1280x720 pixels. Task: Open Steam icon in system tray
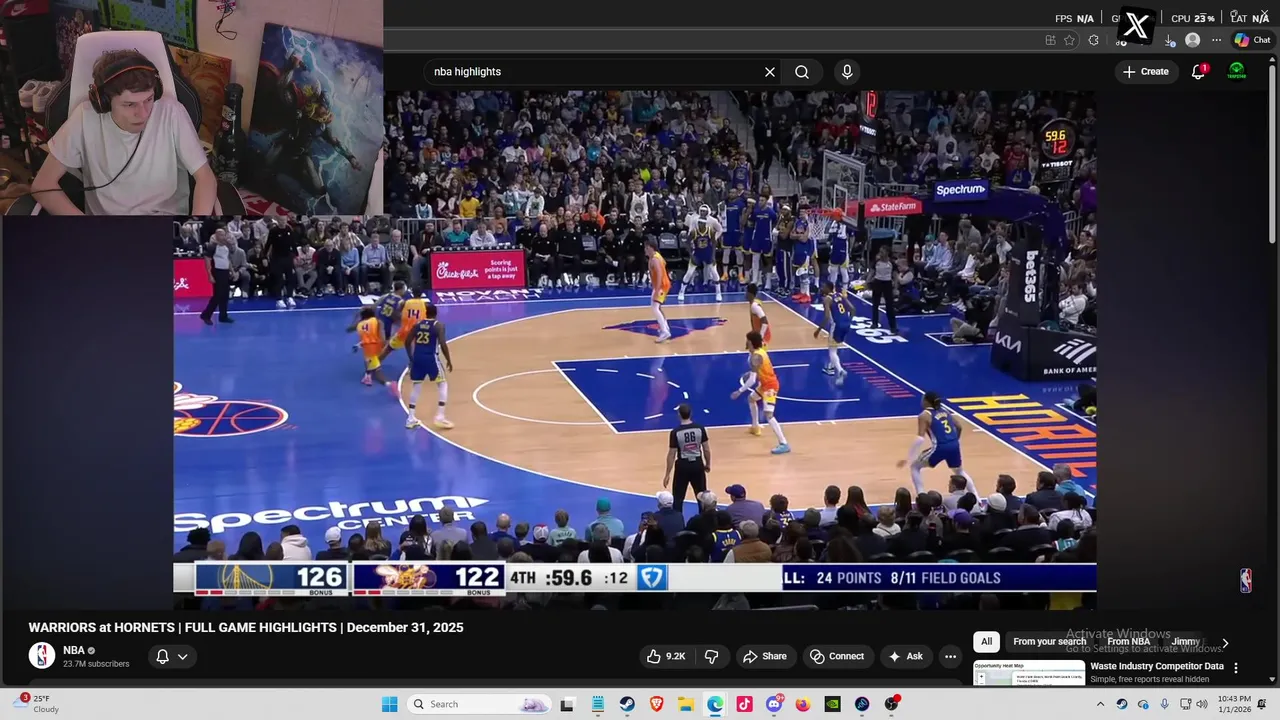point(1122,704)
